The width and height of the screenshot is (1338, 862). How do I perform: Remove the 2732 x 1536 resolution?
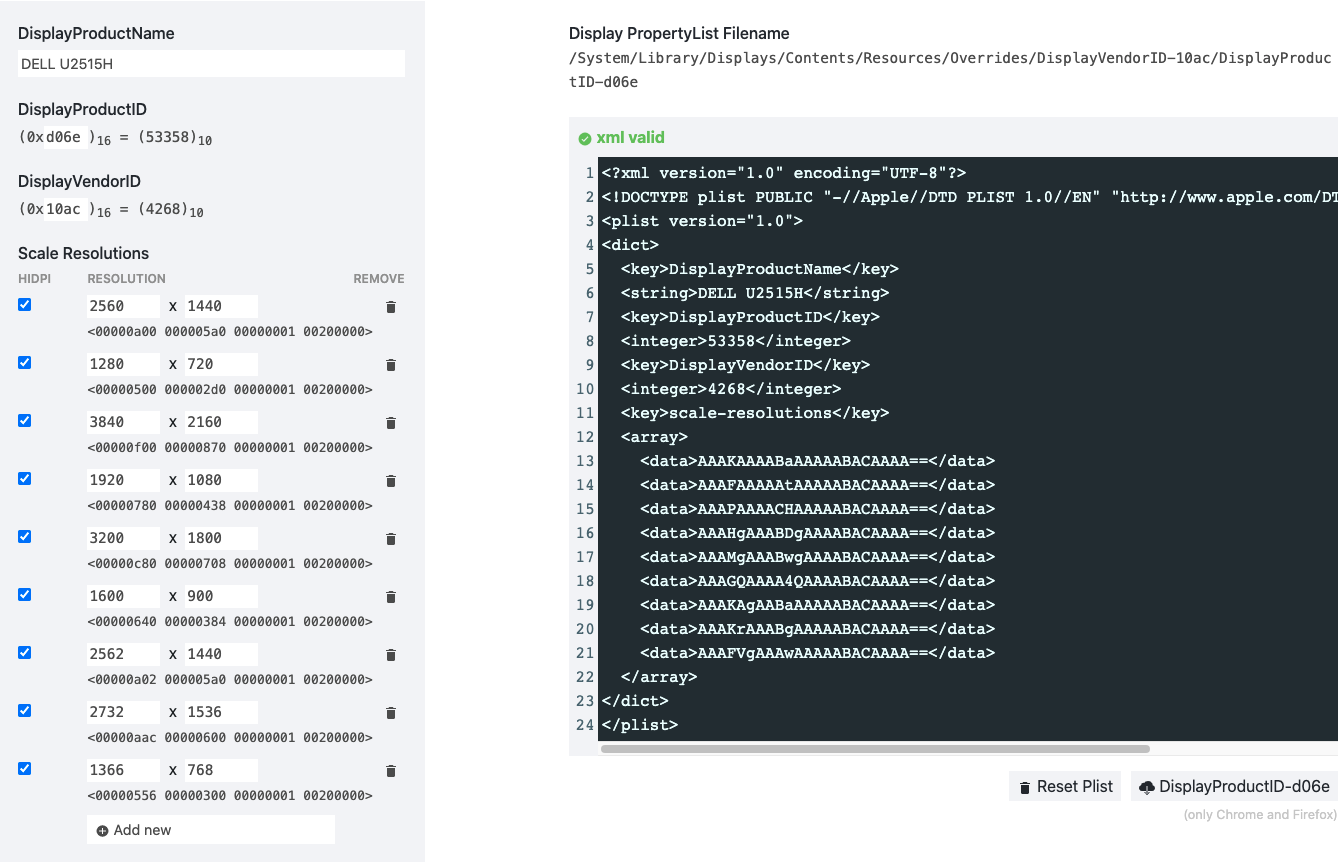(x=391, y=713)
